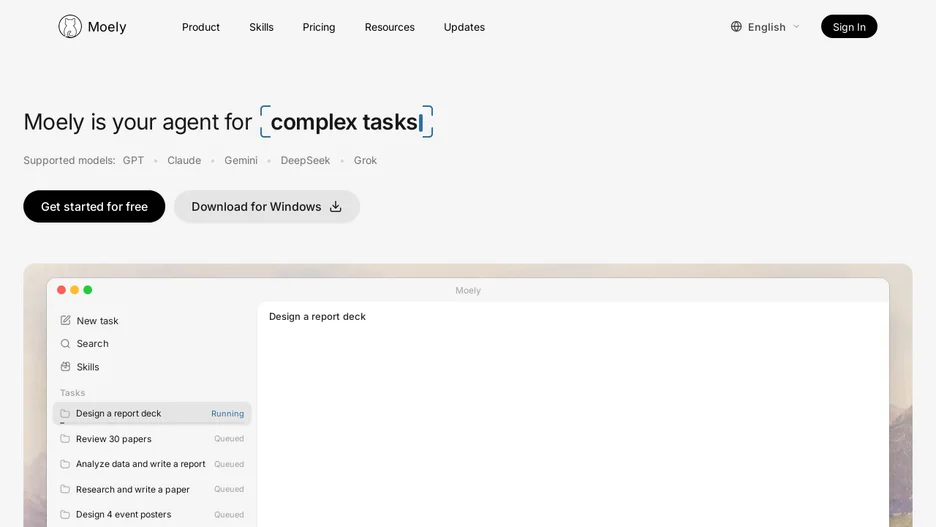The height and width of the screenshot is (527, 936).
Task: Click the Running status label
Action: (x=227, y=414)
